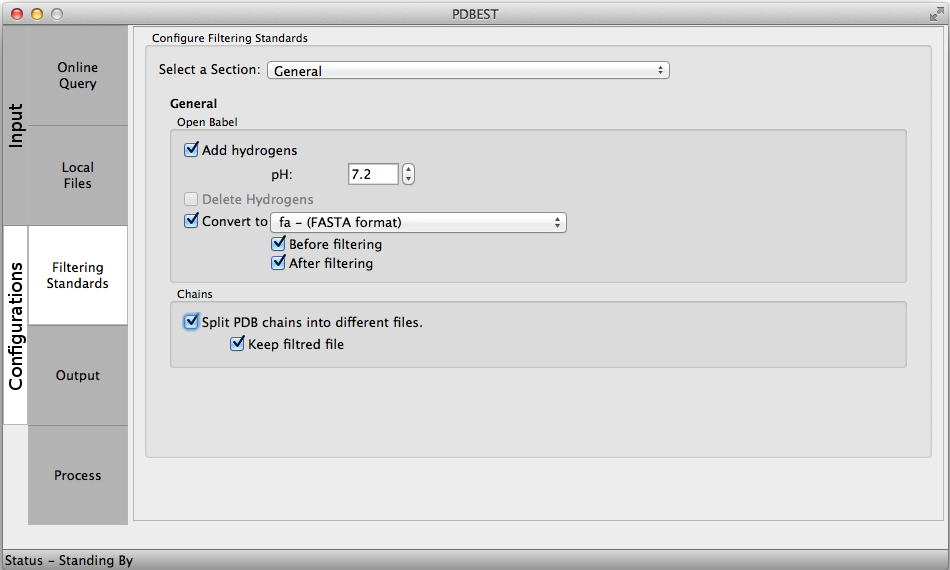Switch to the Local Files tab
Viewport: 950px width, 570px height.
[78, 176]
